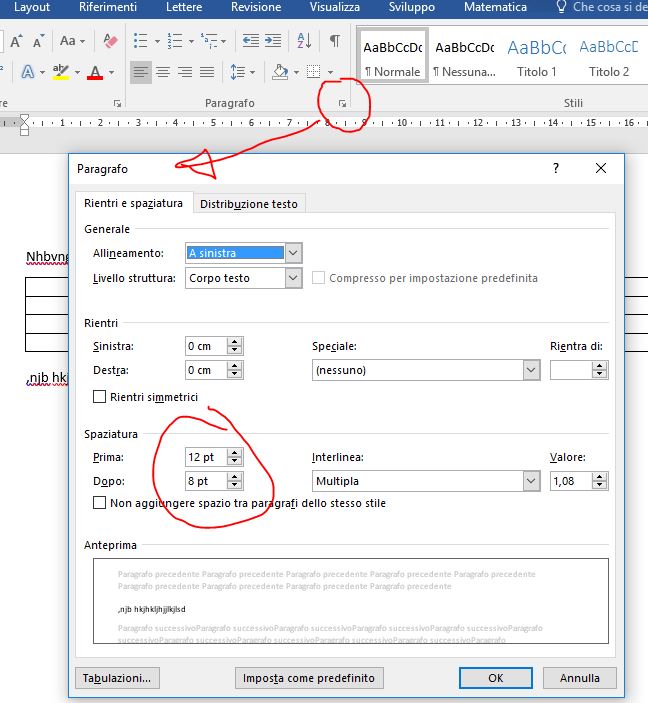The height and width of the screenshot is (703, 648).
Task: Increase the paragraph indent
Action: 273,41
